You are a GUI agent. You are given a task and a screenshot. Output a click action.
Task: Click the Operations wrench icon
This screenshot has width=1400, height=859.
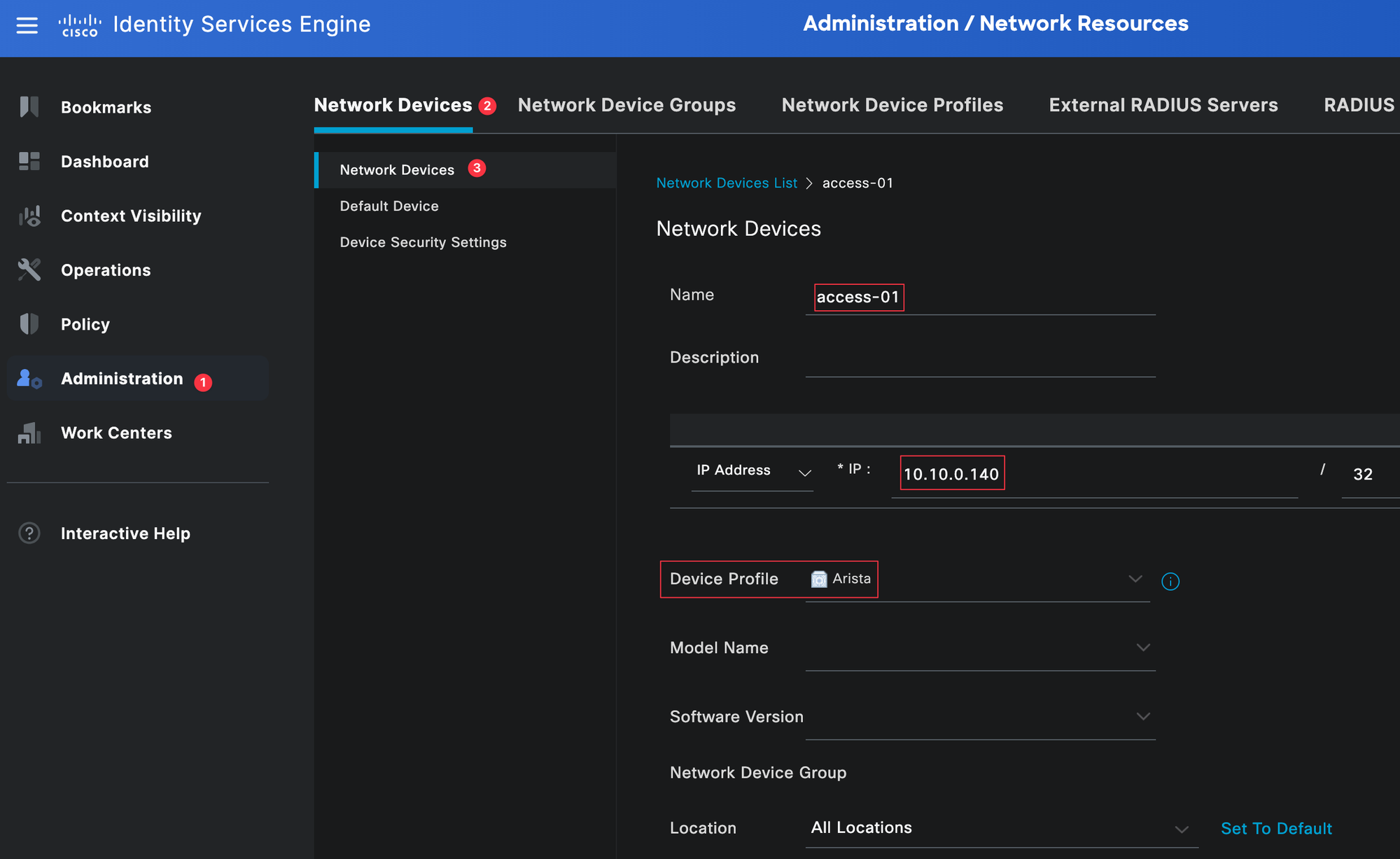29,270
